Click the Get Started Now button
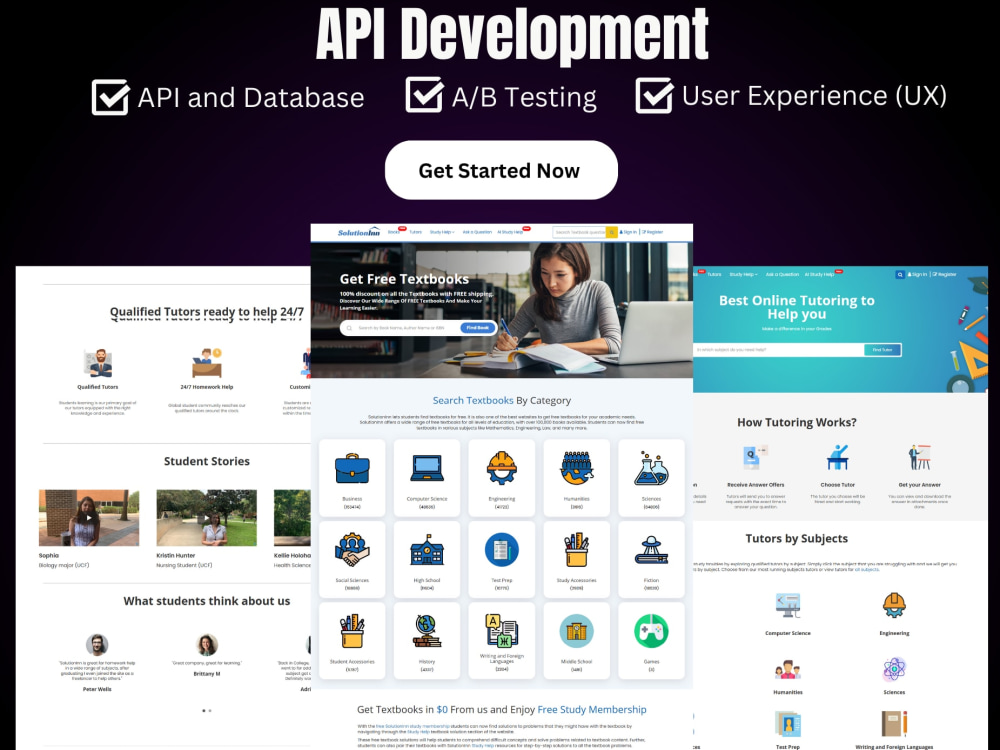 point(501,170)
